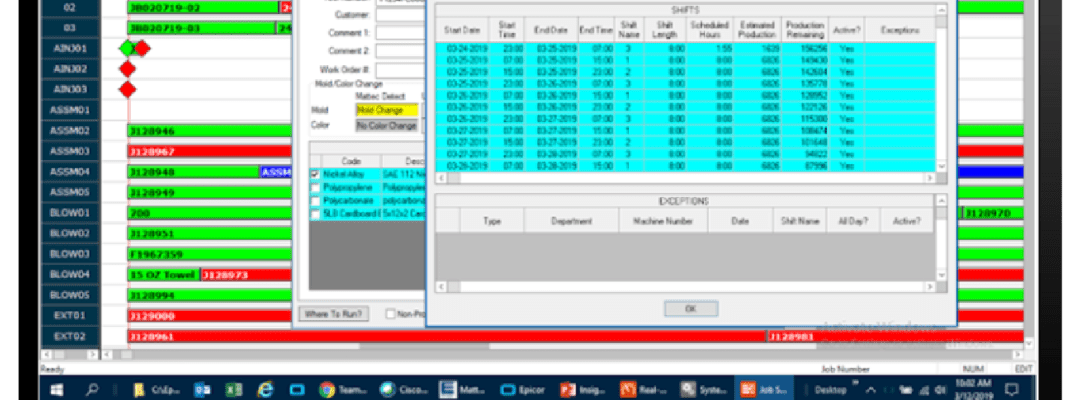Click the Production Remaining column header
The height and width of the screenshot is (400, 1080).
point(804,30)
